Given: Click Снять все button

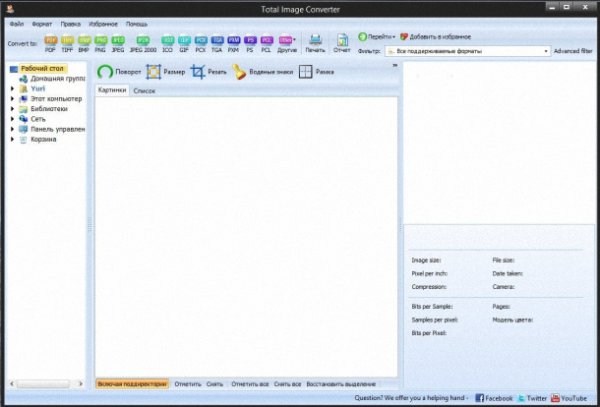Looking at the screenshot, I should (287, 384).
